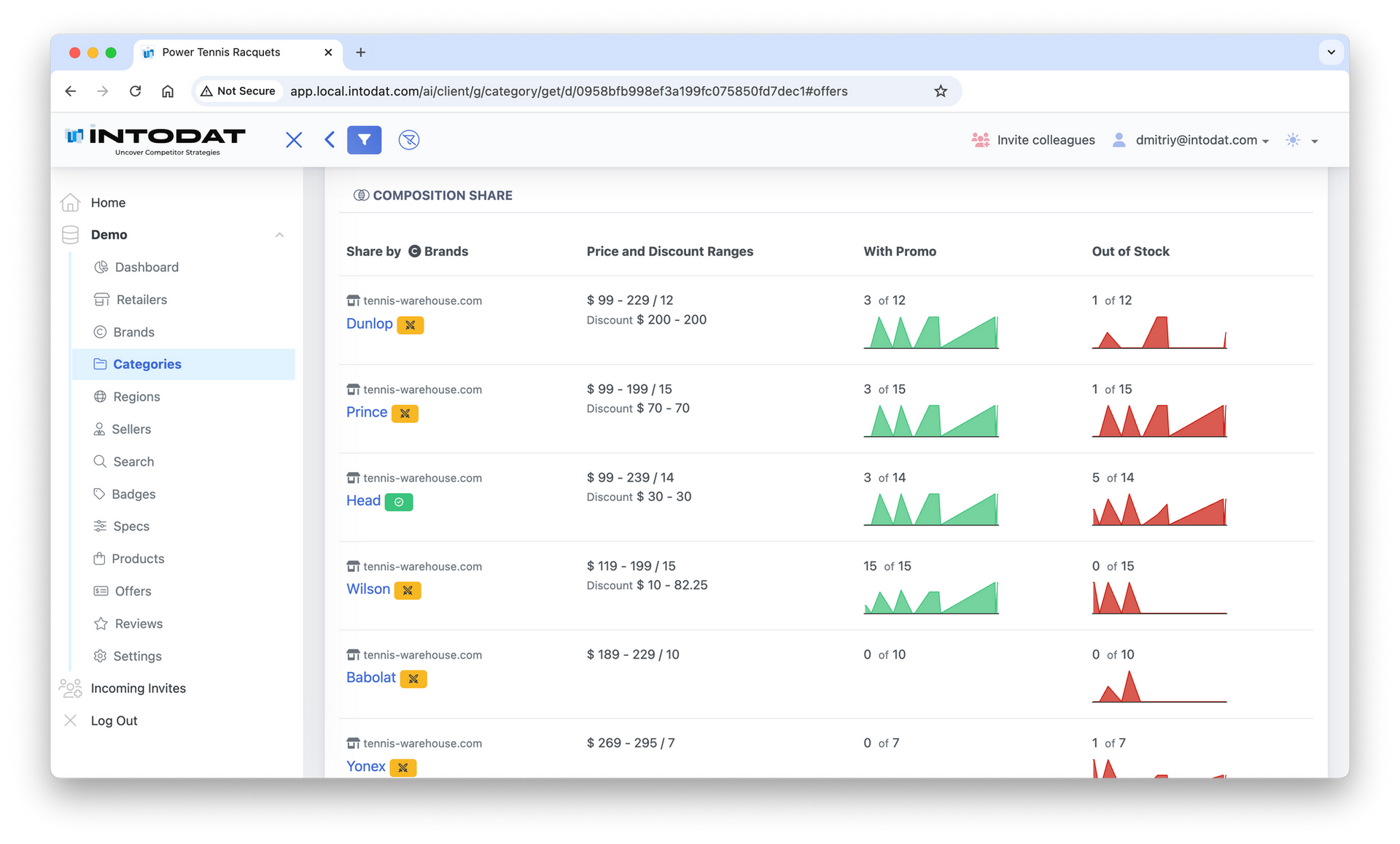Click Dunlop's With Promo green chart
Image resolution: width=1400 pixels, height=844 pixels.
931,332
